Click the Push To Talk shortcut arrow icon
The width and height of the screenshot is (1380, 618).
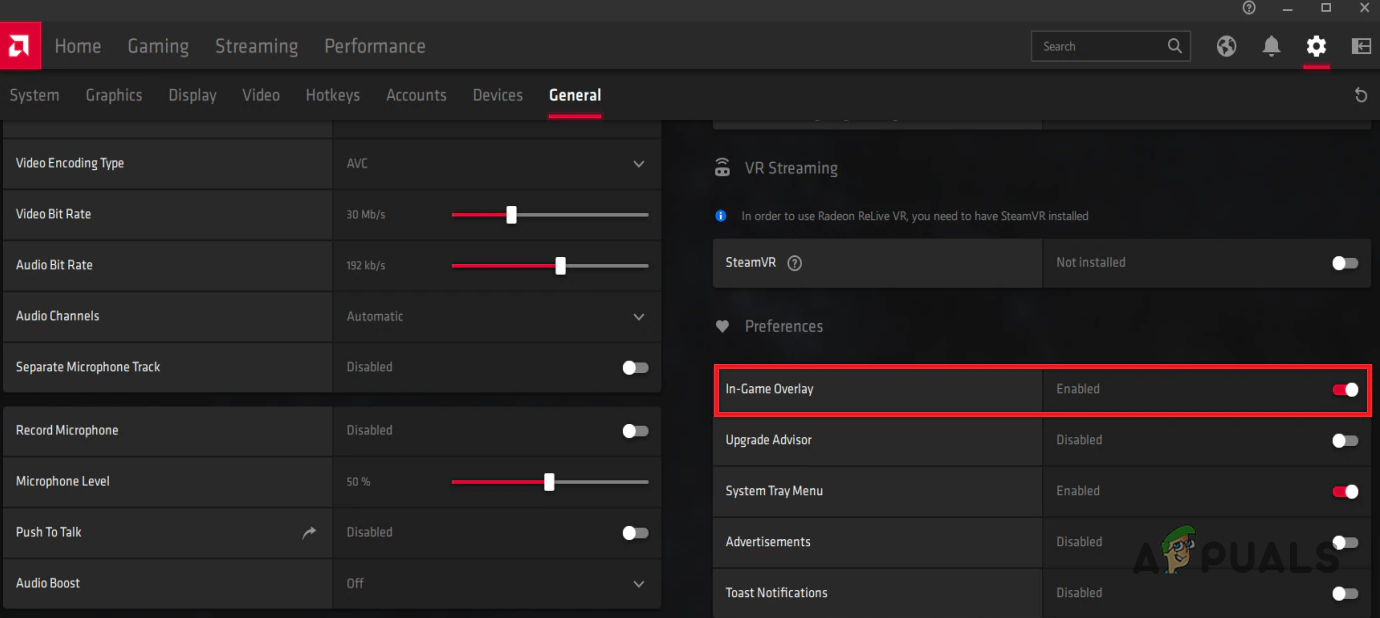pos(308,532)
